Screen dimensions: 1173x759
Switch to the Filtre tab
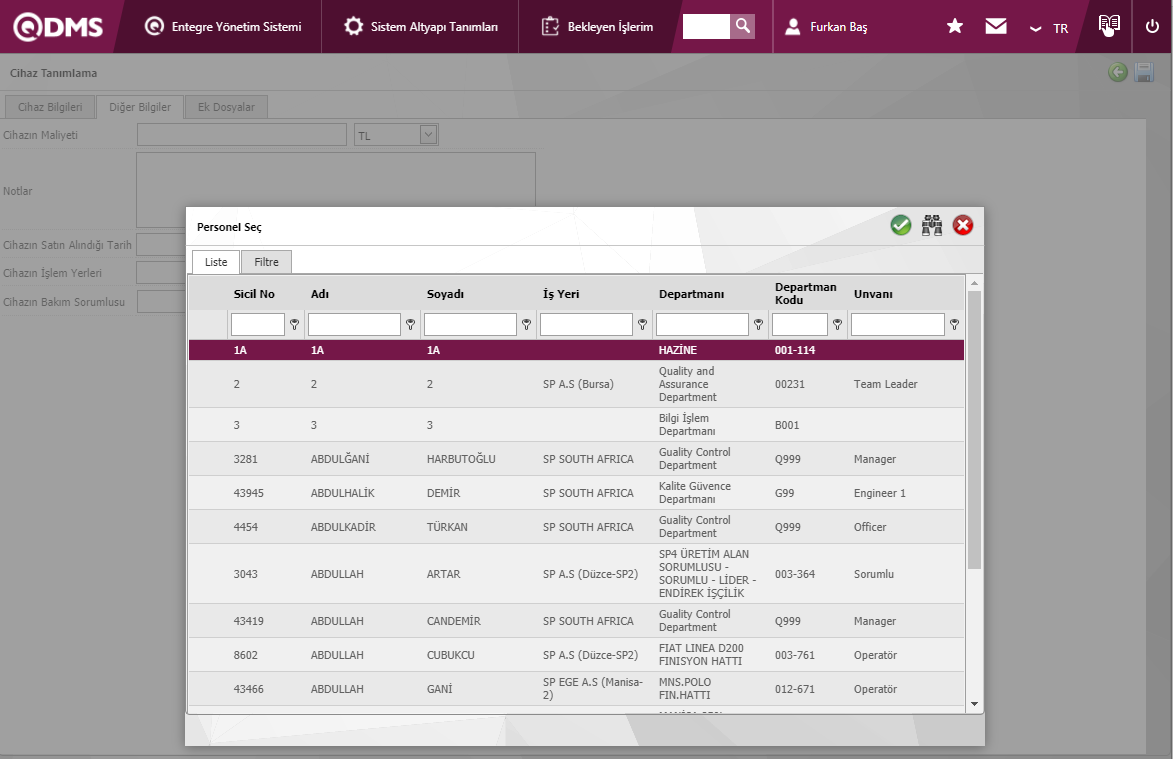tap(266, 262)
